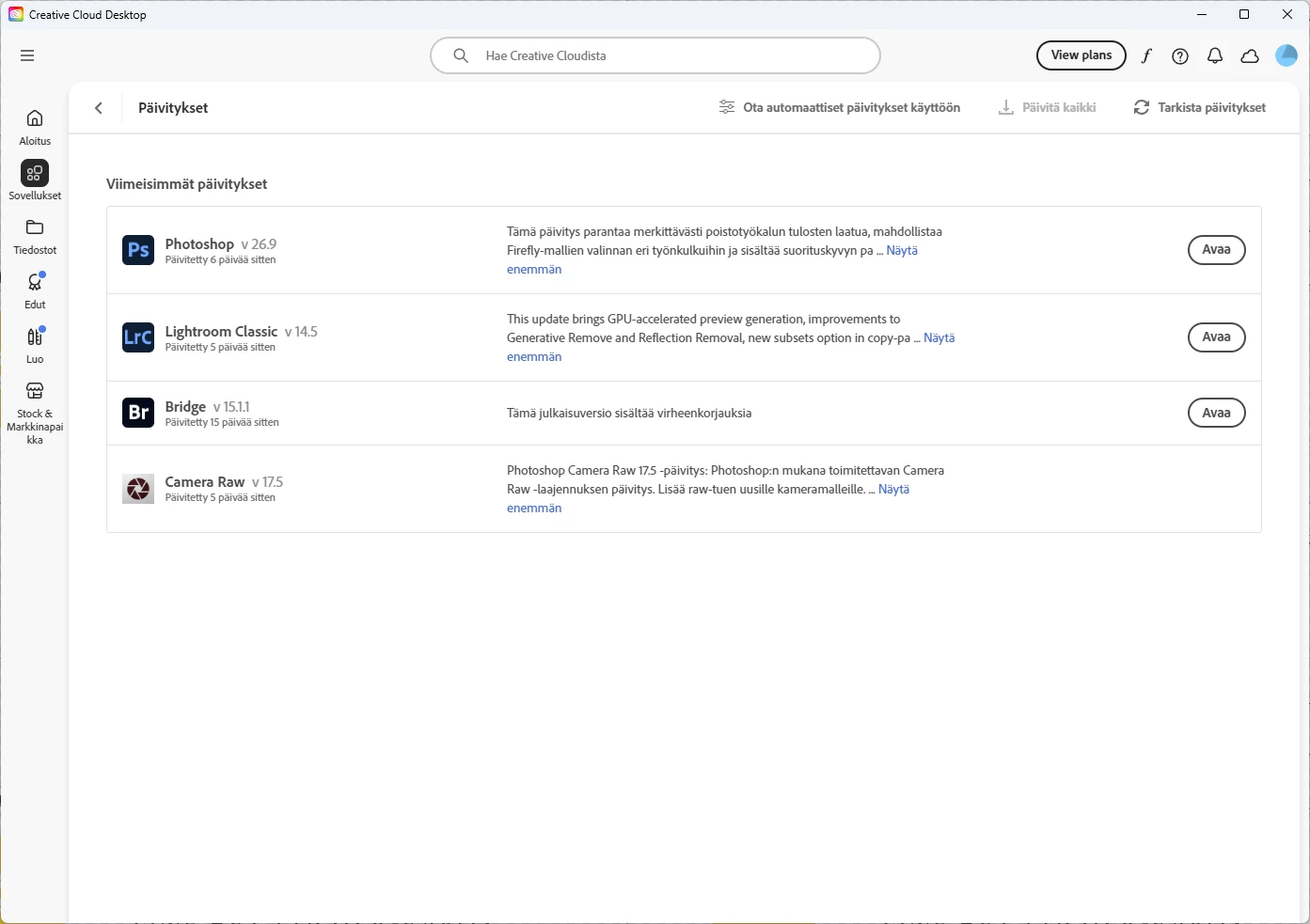The height and width of the screenshot is (924, 1310).
Task: Open Lightroom Classic with Avaa button
Action: (1217, 337)
